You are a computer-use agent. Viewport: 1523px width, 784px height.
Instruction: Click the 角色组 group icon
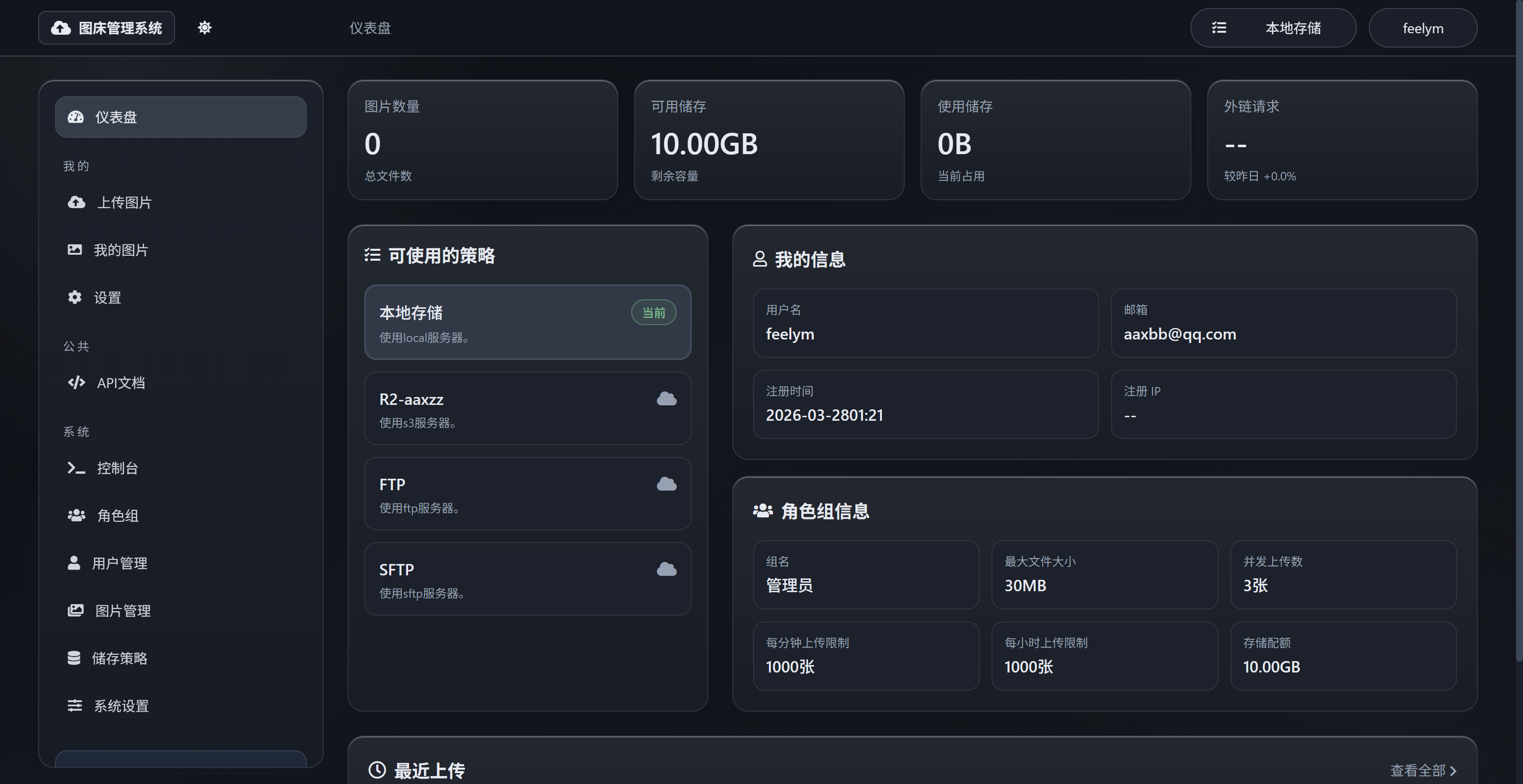pos(76,515)
